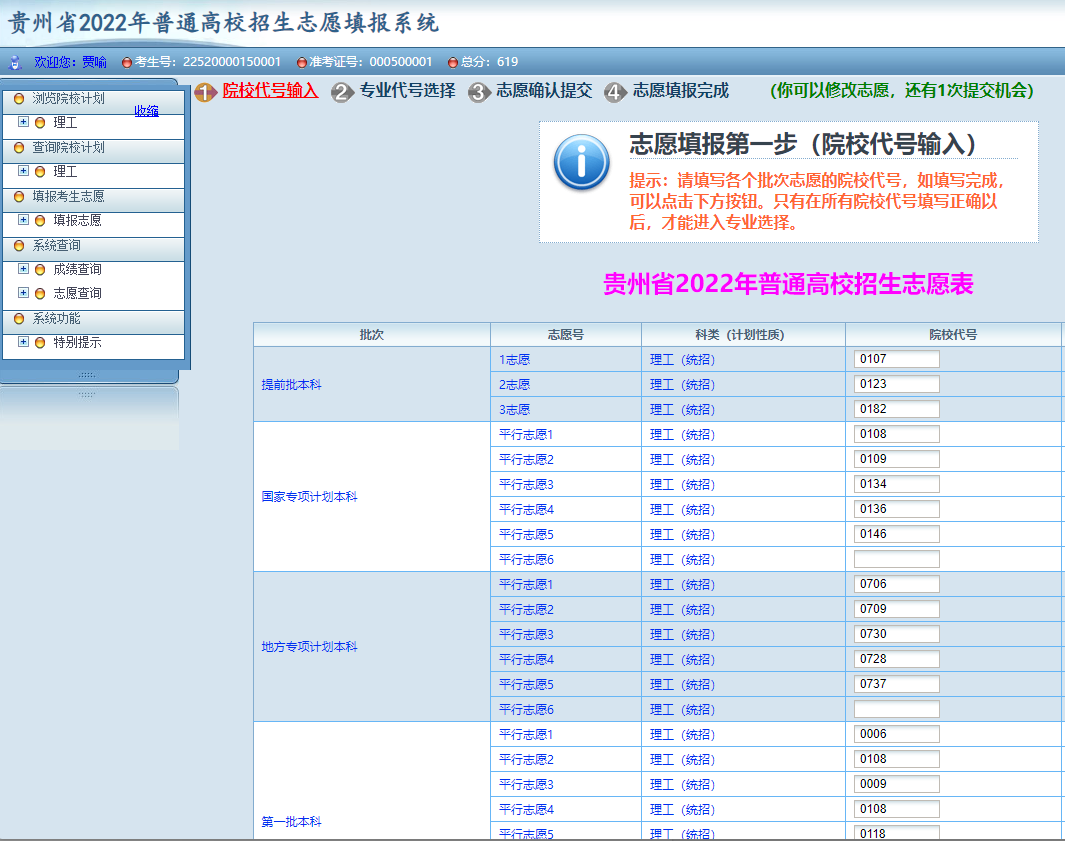
Task: Click step 4 number icon
Action: 615,92
